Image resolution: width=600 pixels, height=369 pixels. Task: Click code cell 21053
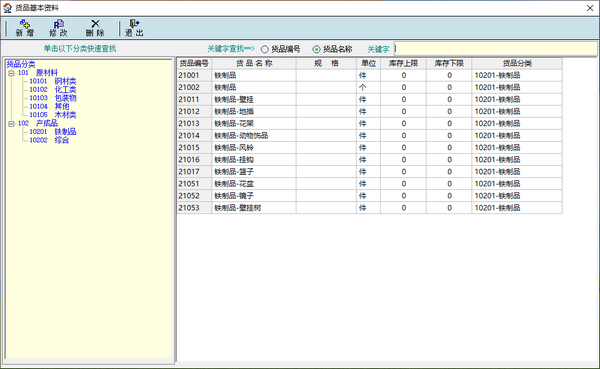pos(194,208)
